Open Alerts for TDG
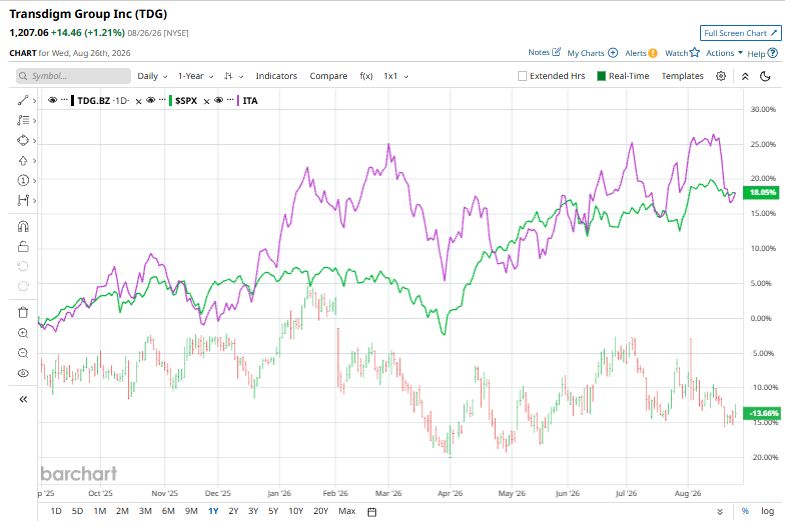 (641, 53)
